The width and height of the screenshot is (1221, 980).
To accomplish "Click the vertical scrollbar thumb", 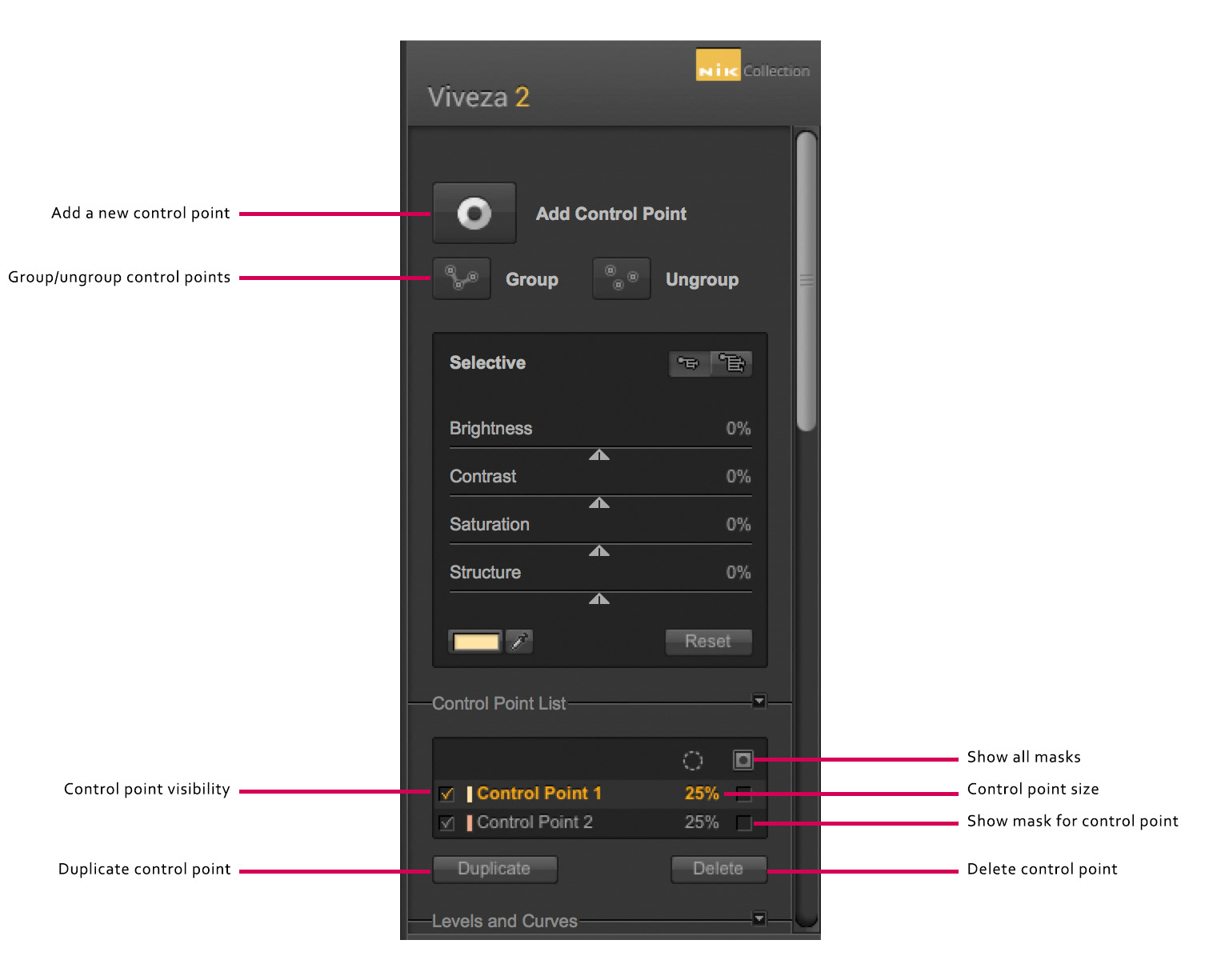I will 807,282.
